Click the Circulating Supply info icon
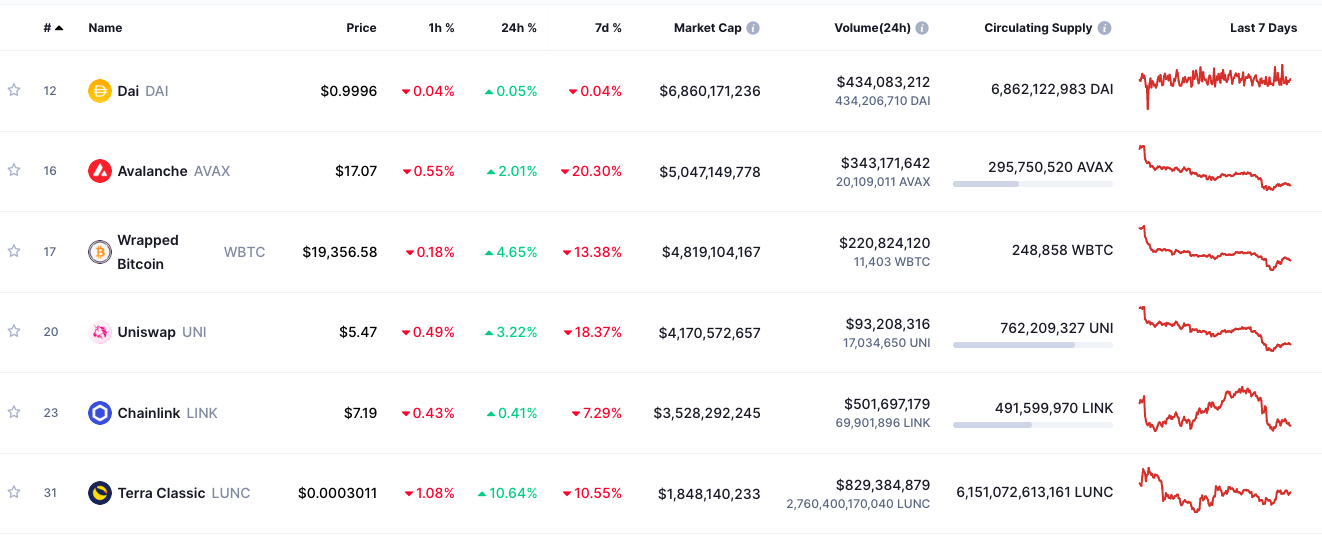 coord(1104,28)
